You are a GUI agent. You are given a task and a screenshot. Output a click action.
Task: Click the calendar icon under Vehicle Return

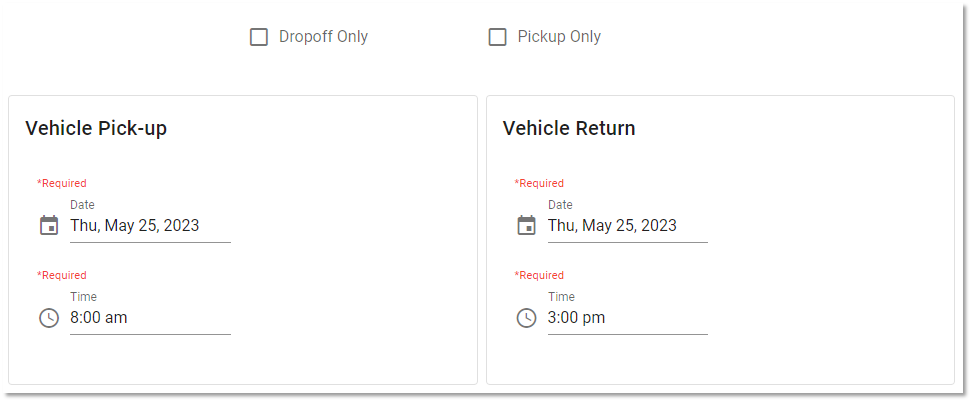pos(526,225)
